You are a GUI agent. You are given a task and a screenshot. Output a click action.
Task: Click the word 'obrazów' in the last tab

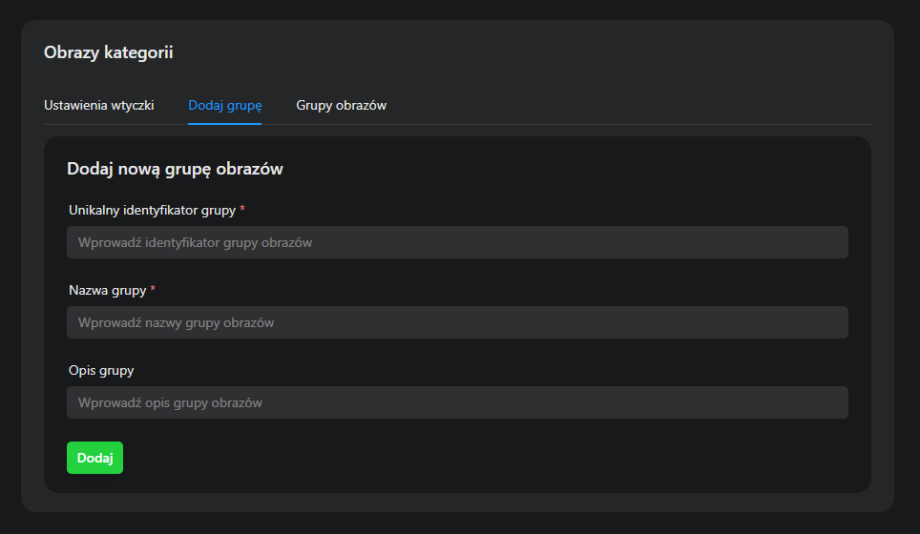coord(362,105)
